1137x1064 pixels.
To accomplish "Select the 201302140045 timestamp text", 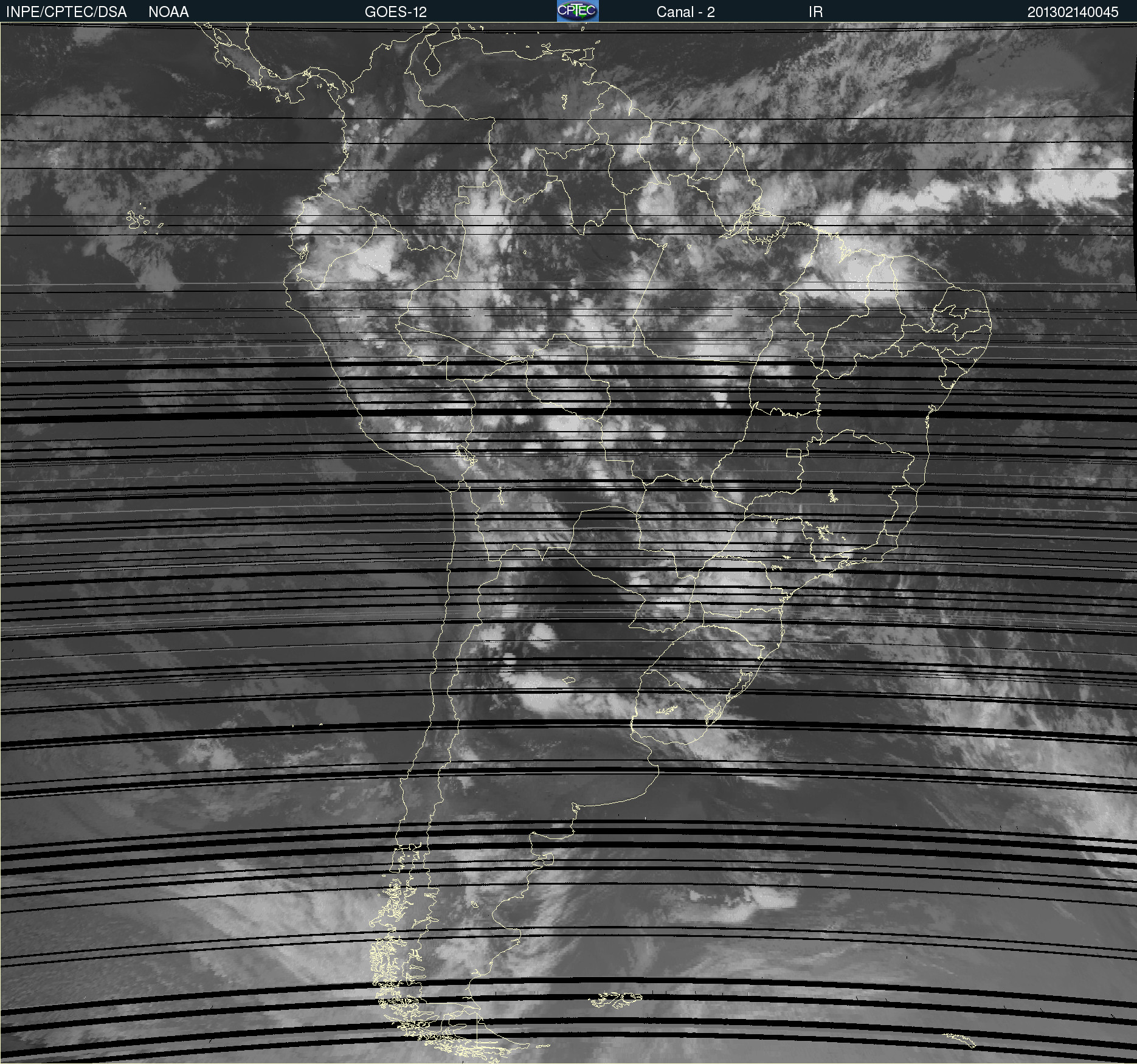I will click(1073, 12).
